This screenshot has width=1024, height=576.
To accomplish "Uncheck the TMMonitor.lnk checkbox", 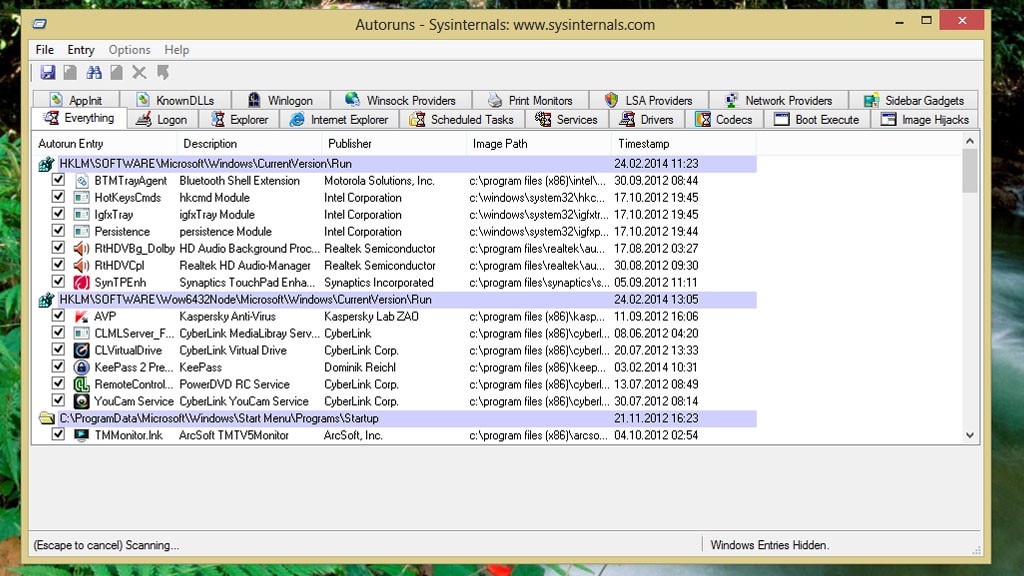I will click(58, 434).
